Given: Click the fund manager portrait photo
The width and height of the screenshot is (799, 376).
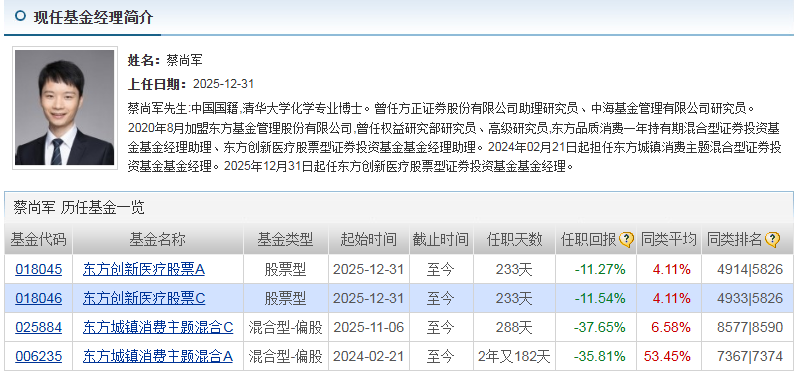Looking at the screenshot, I should [65, 108].
